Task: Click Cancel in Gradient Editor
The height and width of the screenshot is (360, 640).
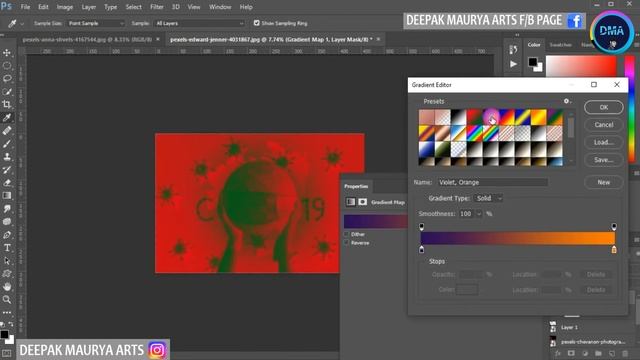Action: [x=604, y=125]
